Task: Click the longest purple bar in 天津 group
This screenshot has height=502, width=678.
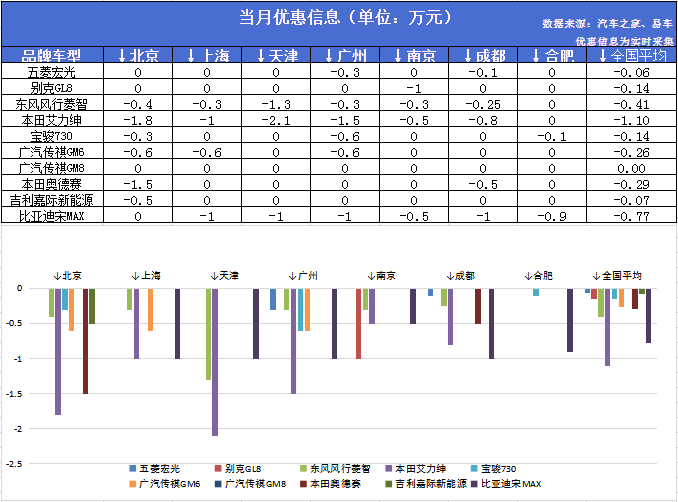Action: [x=215, y=362]
